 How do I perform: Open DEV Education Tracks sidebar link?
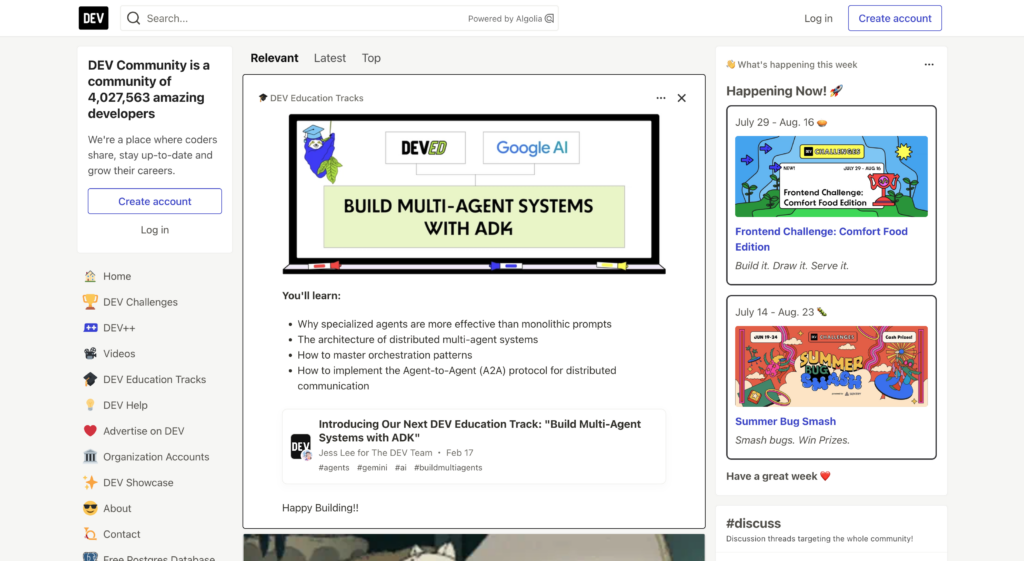point(155,379)
